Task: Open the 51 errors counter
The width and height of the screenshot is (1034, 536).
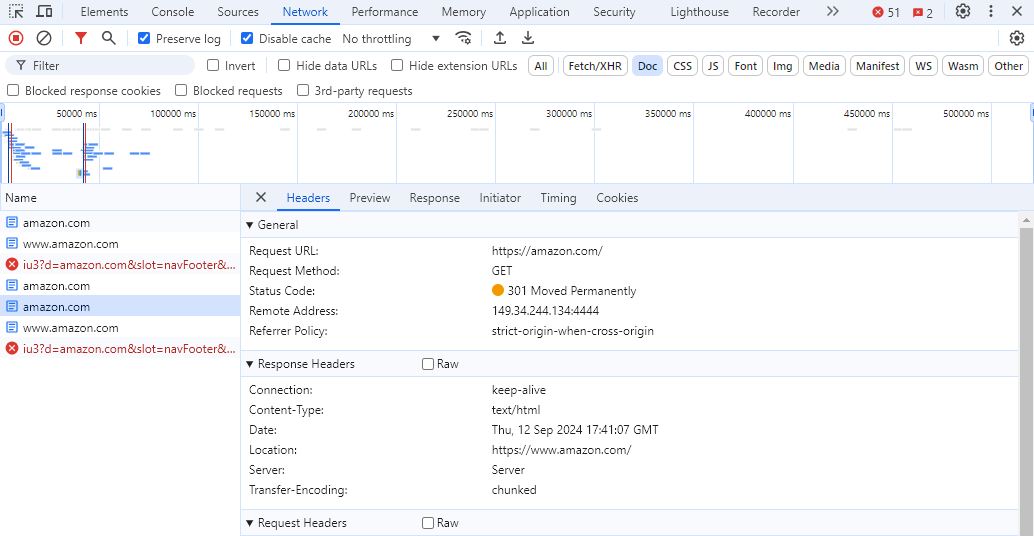Action: (886, 13)
